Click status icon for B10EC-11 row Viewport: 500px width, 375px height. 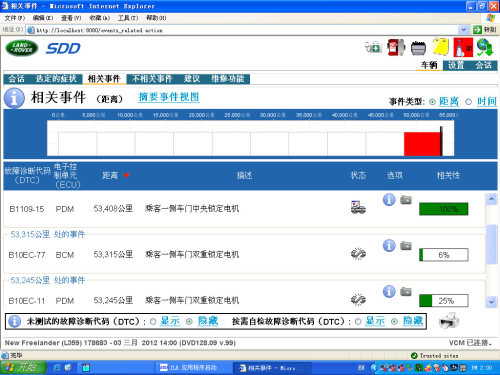coord(358,300)
